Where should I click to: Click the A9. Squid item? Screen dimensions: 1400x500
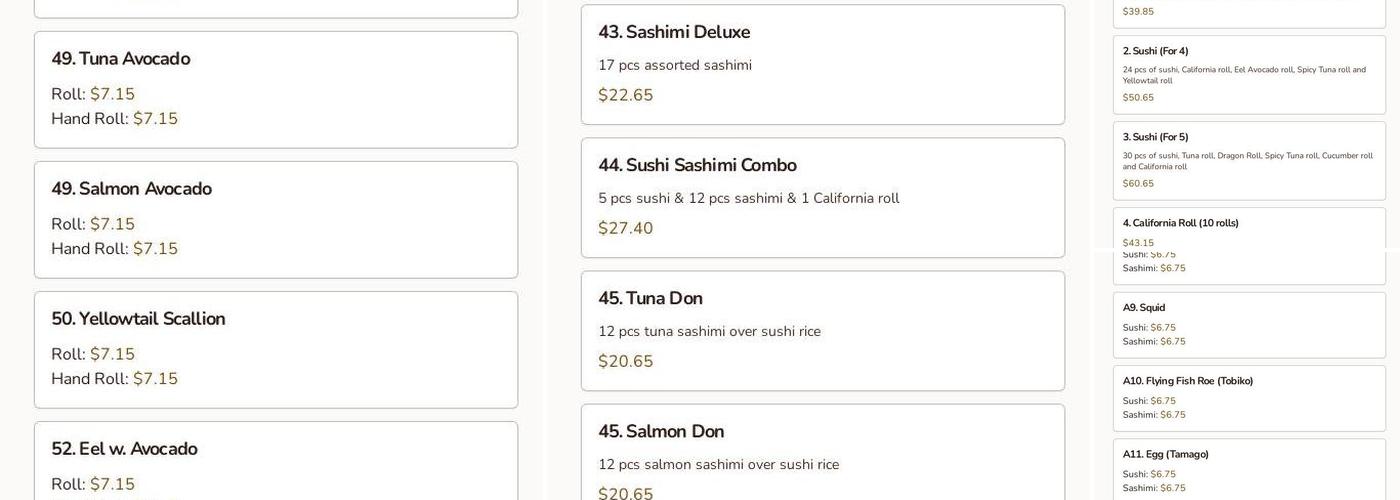coord(1144,308)
